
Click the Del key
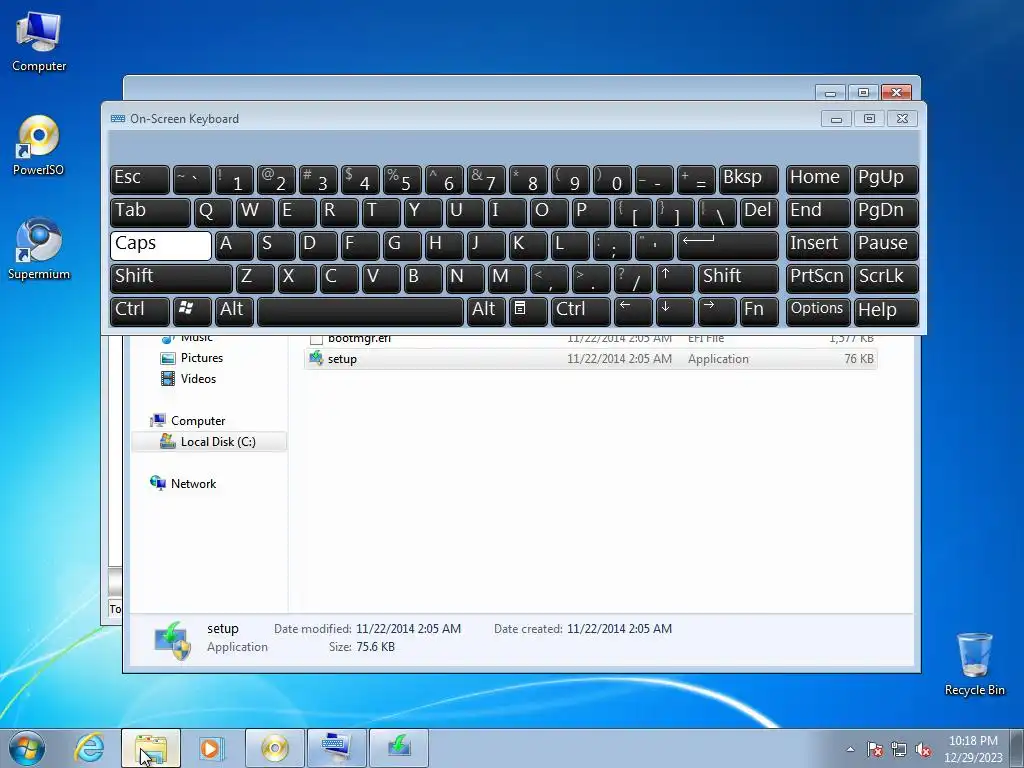pos(759,212)
